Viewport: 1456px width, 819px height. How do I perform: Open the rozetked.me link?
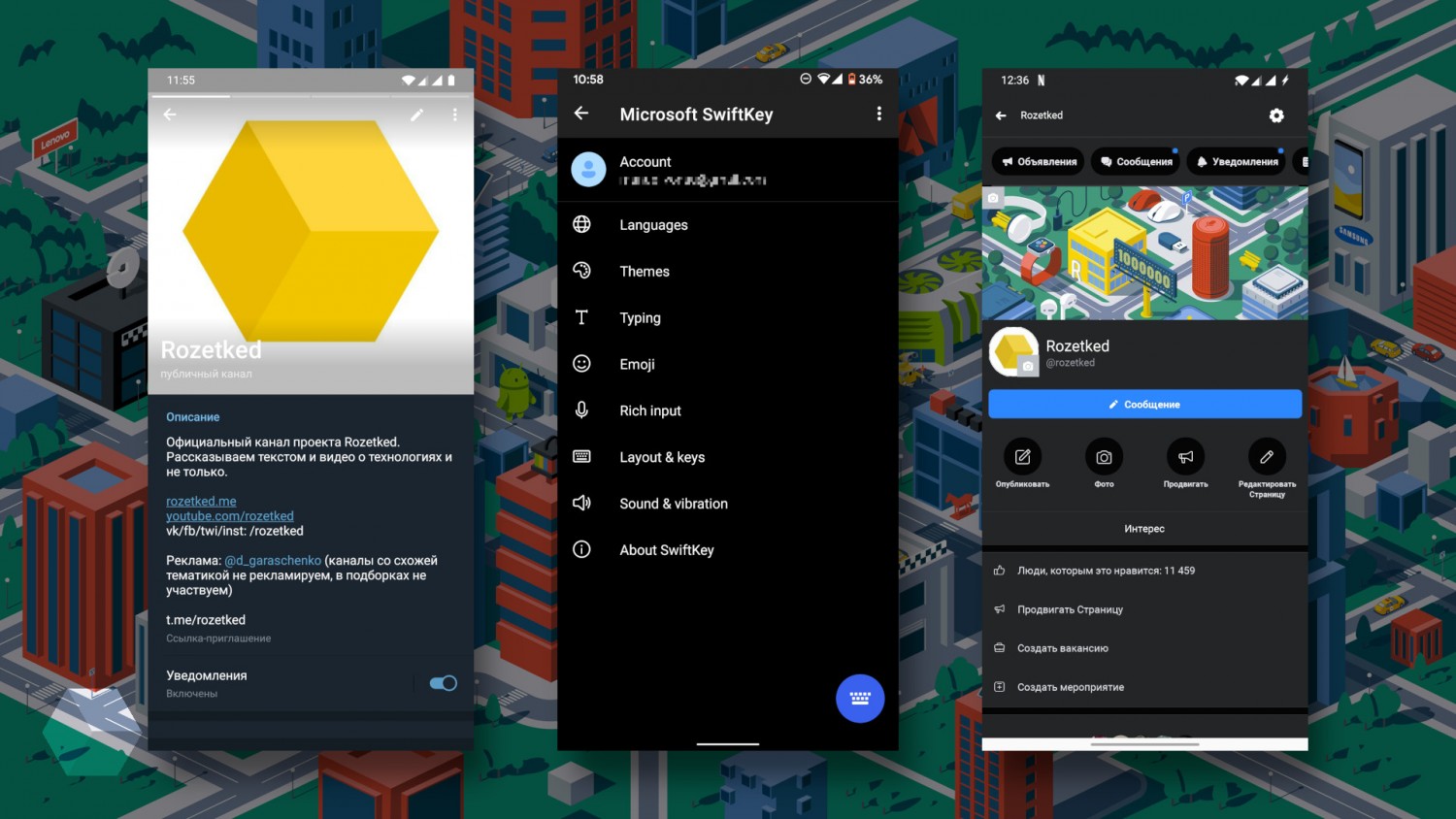[x=201, y=501]
